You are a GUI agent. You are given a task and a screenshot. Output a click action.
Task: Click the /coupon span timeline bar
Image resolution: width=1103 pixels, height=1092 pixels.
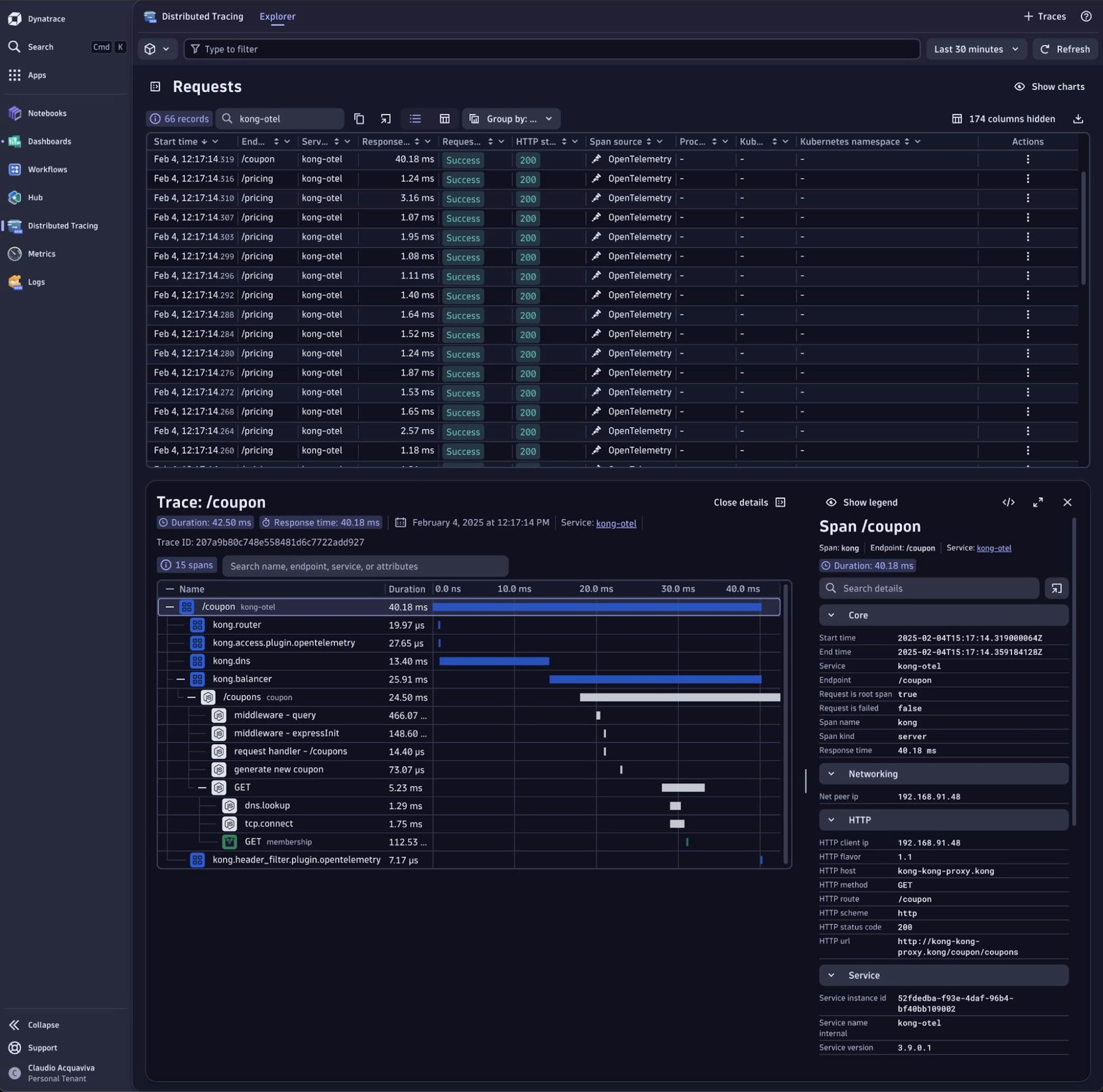pos(597,607)
